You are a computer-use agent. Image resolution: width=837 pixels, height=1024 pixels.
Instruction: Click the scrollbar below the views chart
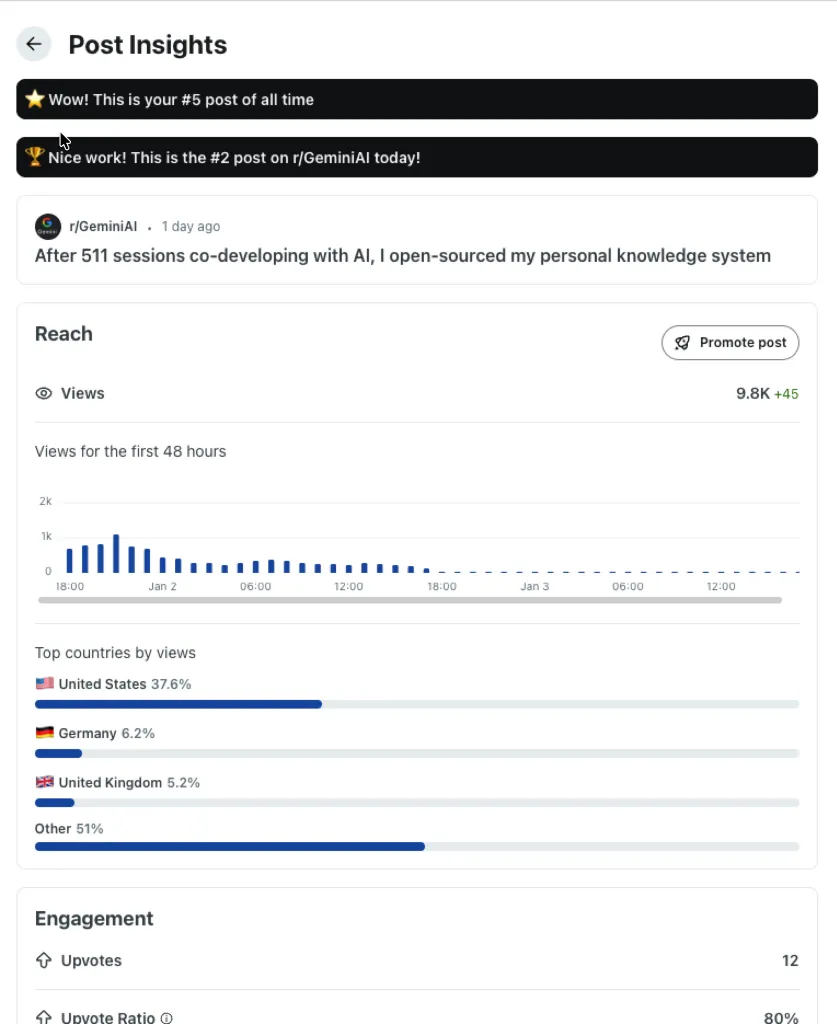pyautogui.click(x=408, y=600)
